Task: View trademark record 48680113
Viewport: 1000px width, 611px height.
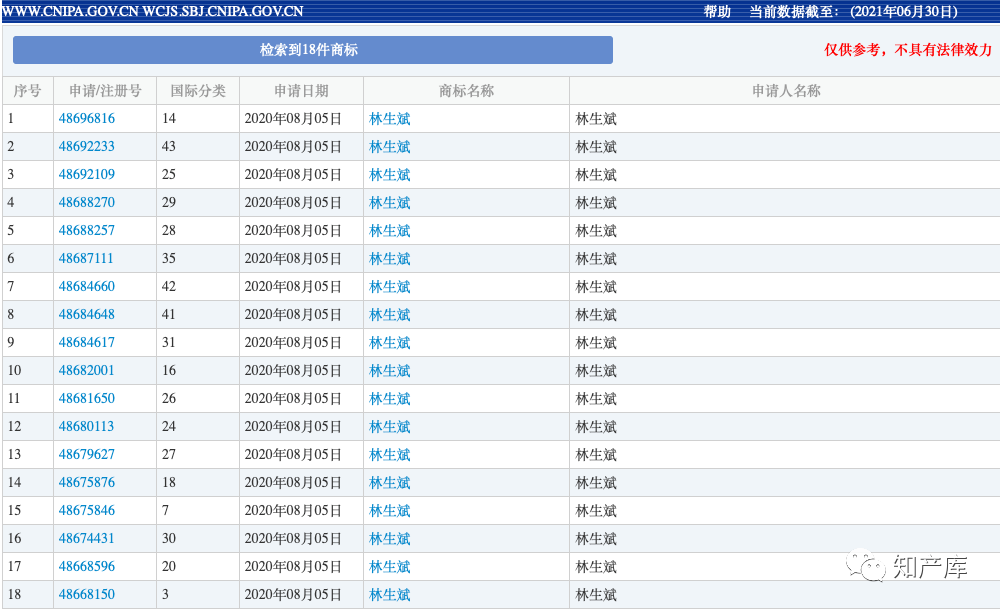Action: click(86, 427)
